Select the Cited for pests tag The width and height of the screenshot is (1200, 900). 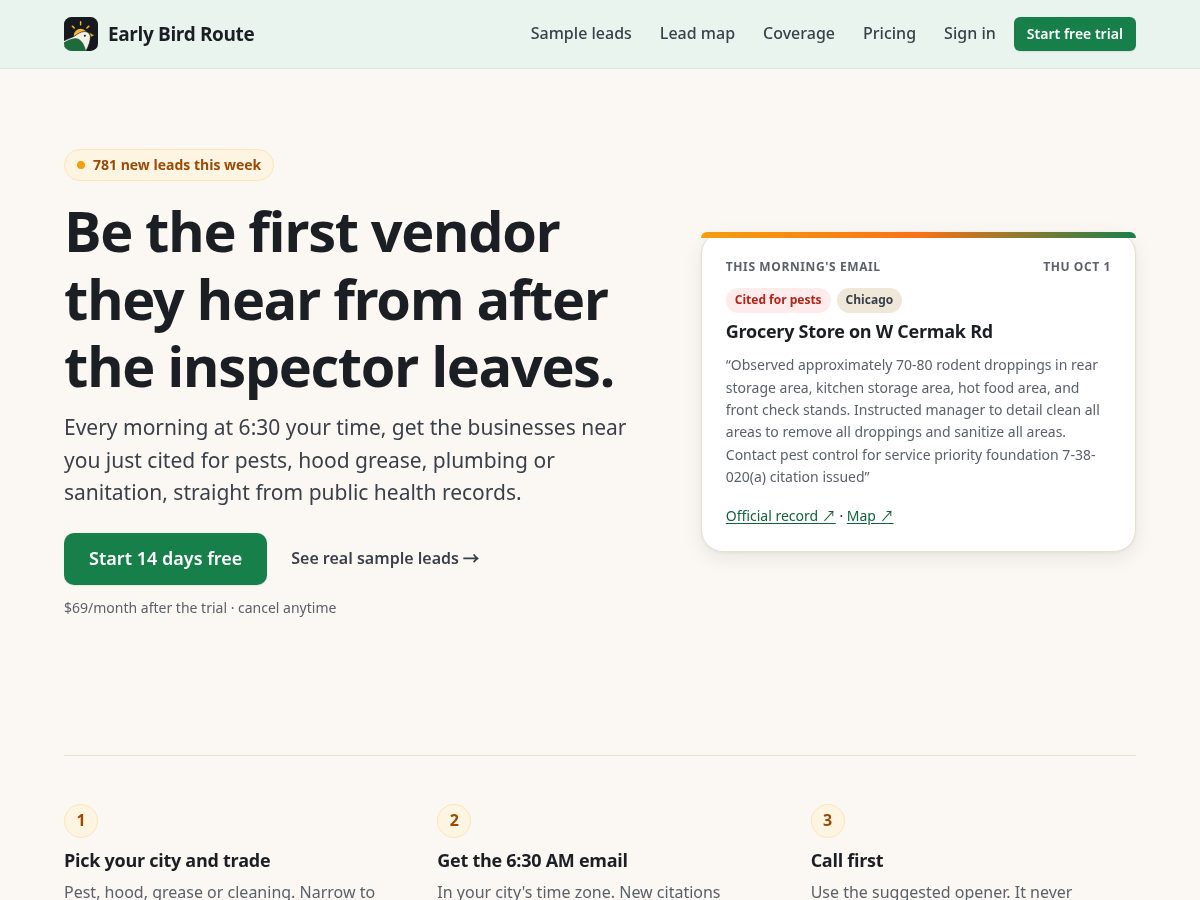coord(778,300)
